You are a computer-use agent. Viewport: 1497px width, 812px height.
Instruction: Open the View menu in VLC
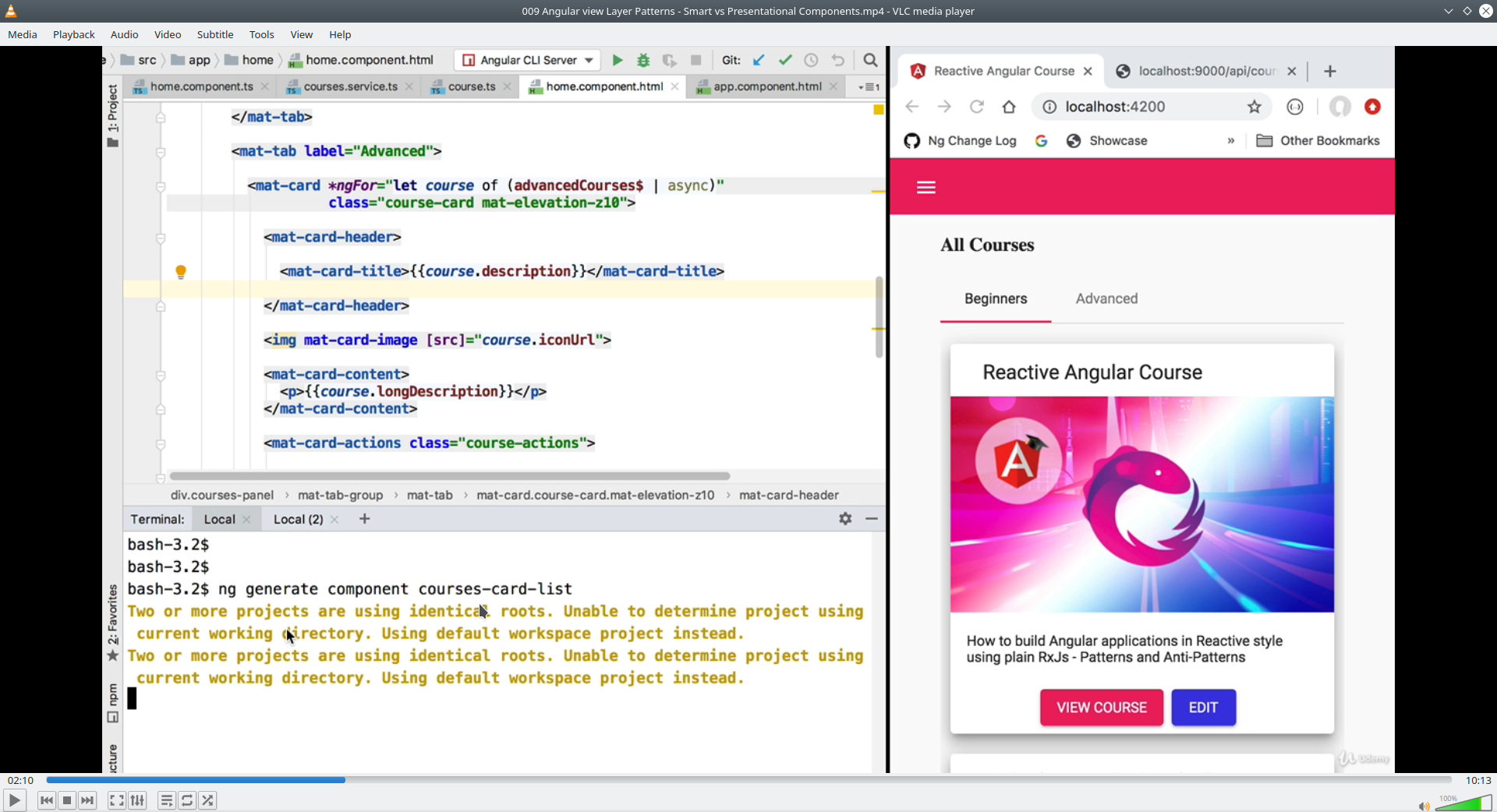point(302,34)
